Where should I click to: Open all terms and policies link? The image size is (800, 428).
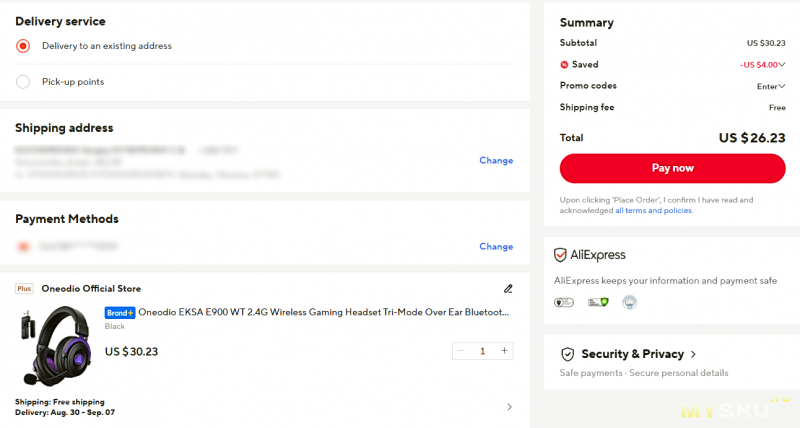[x=653, y=210]
